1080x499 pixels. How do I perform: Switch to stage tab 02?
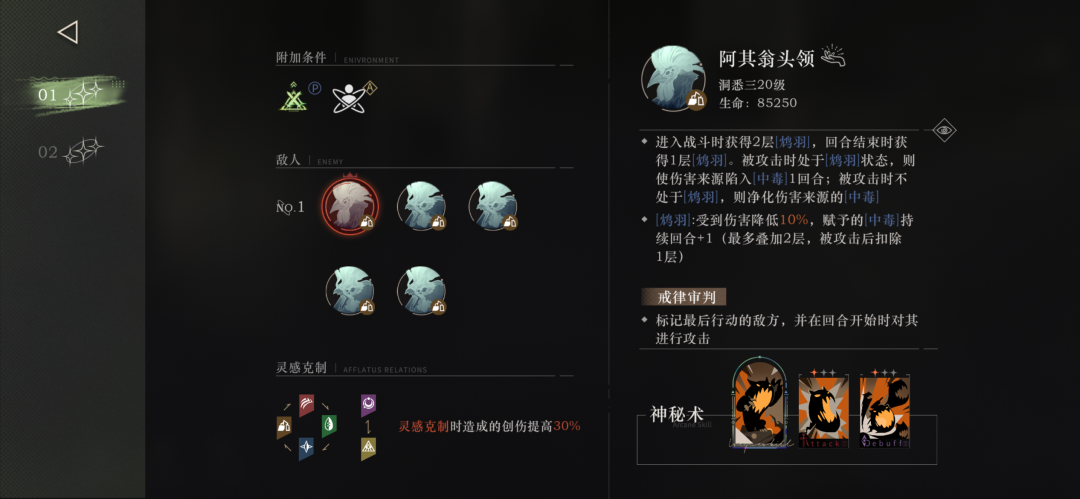(70, 152)
